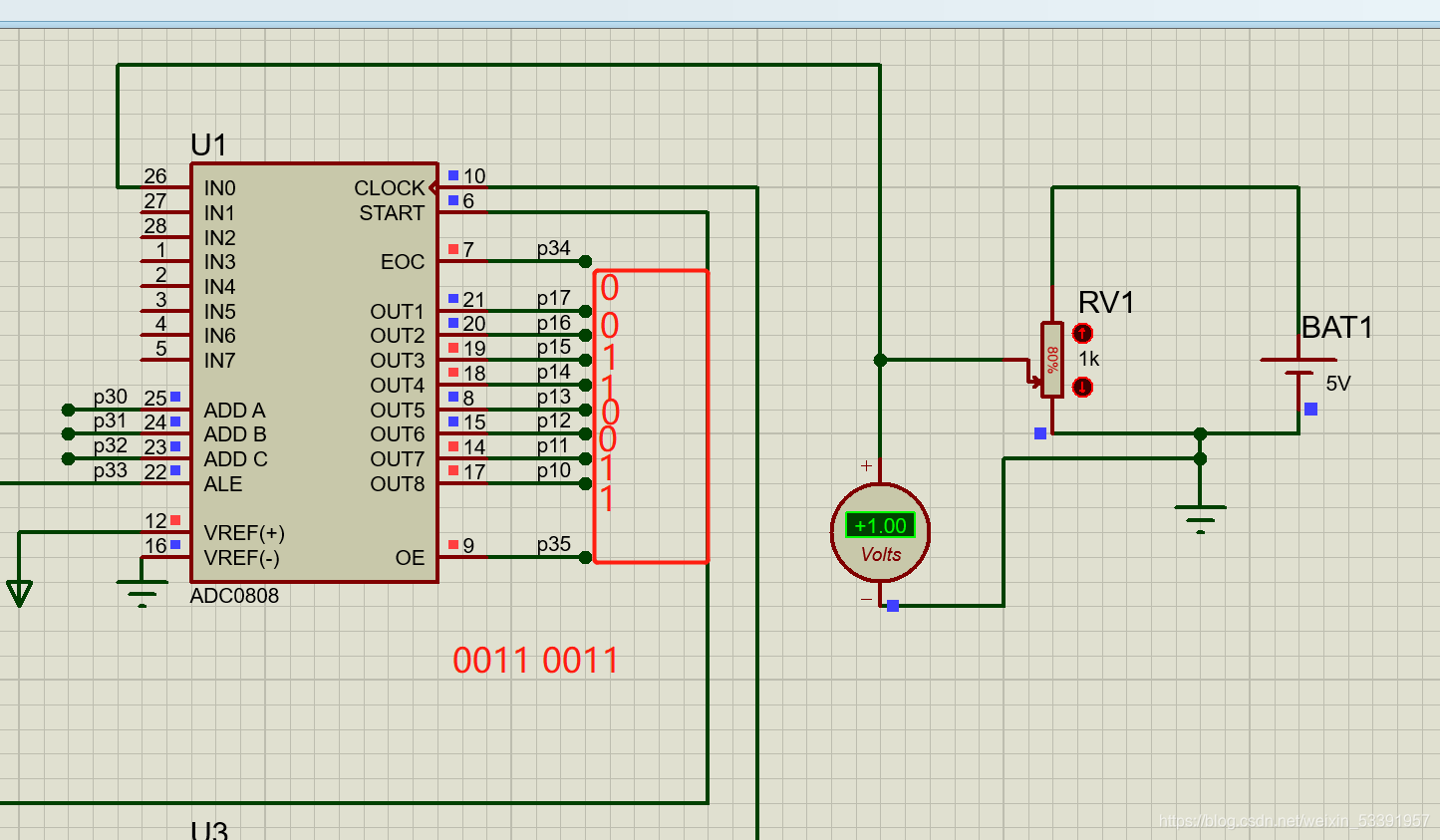The height and width of the screenshot is (840, 1440).
Task: Click the +1.00 voltmeter reading
Action: click(881, 525)
